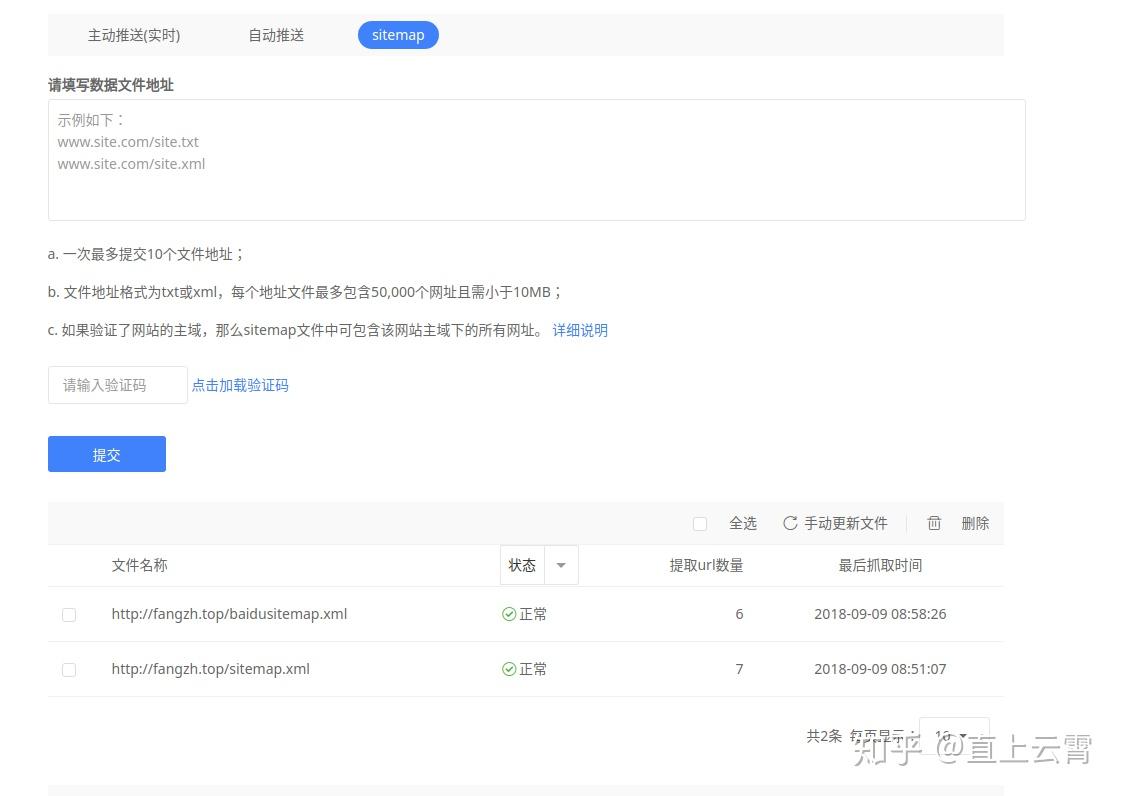Check the 全选 select-all checkbox
This screenshot has height=796, width=1122.
point(700,523)
